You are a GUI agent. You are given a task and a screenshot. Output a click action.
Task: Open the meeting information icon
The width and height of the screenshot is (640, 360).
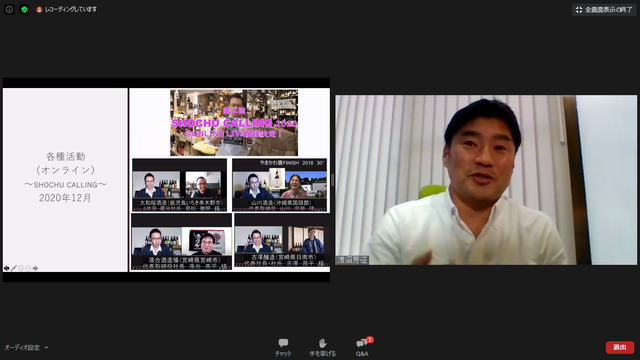[x=9, y=9]
